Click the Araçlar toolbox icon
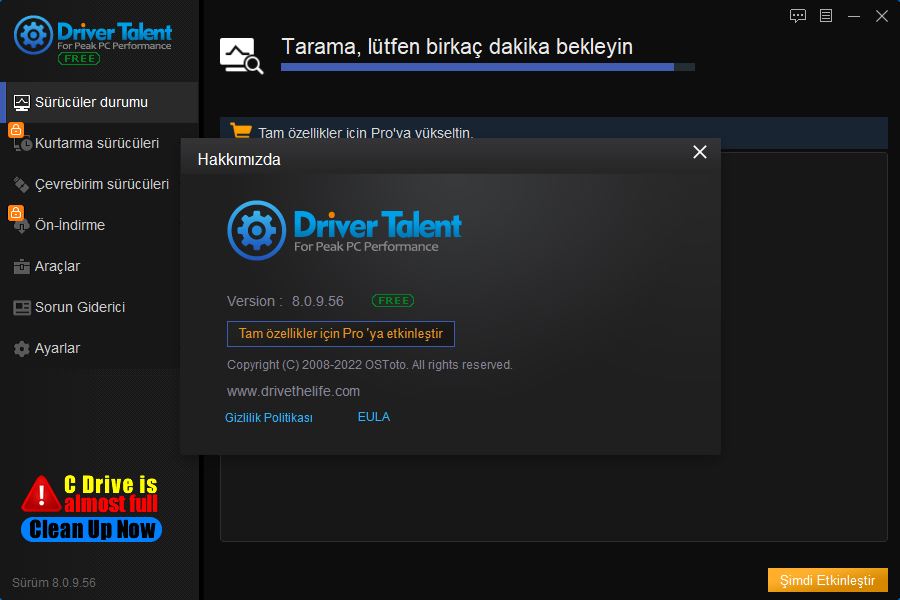Image resolution: width=900 pixels, height=600 pixels. pyautogui.click(x=21, y=266)
